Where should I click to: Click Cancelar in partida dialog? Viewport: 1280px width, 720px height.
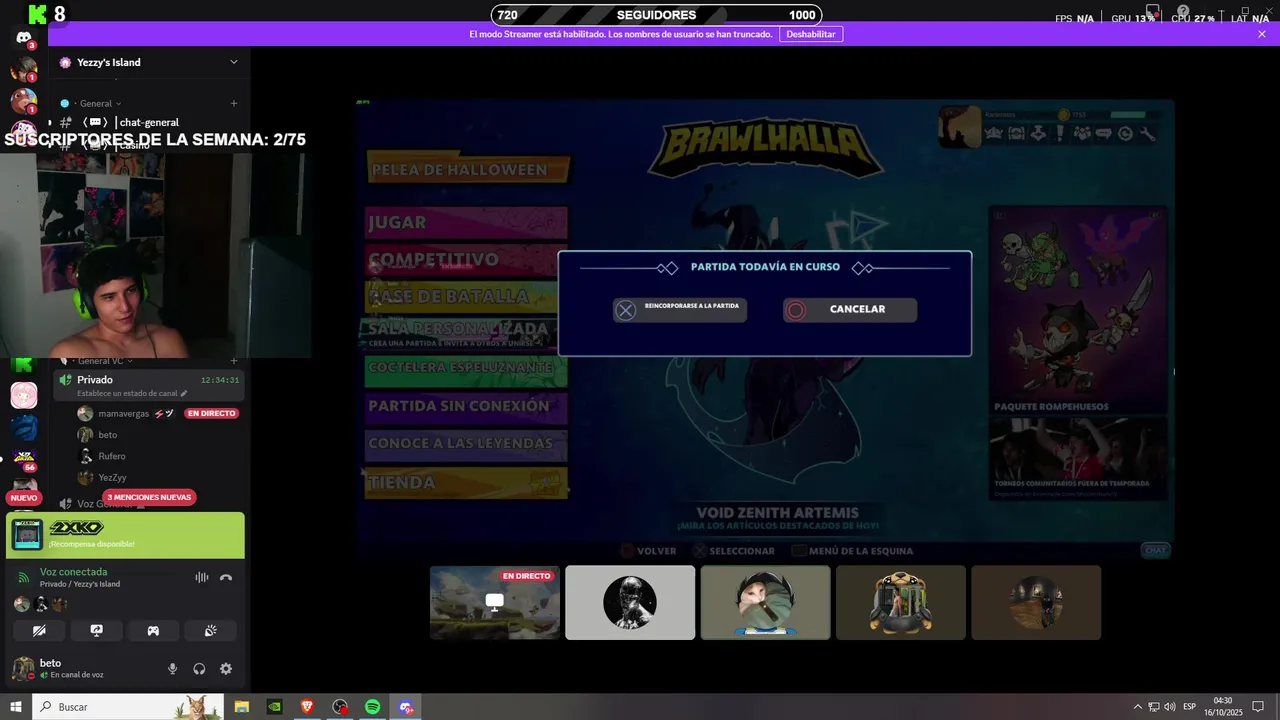tap(850, 310)
